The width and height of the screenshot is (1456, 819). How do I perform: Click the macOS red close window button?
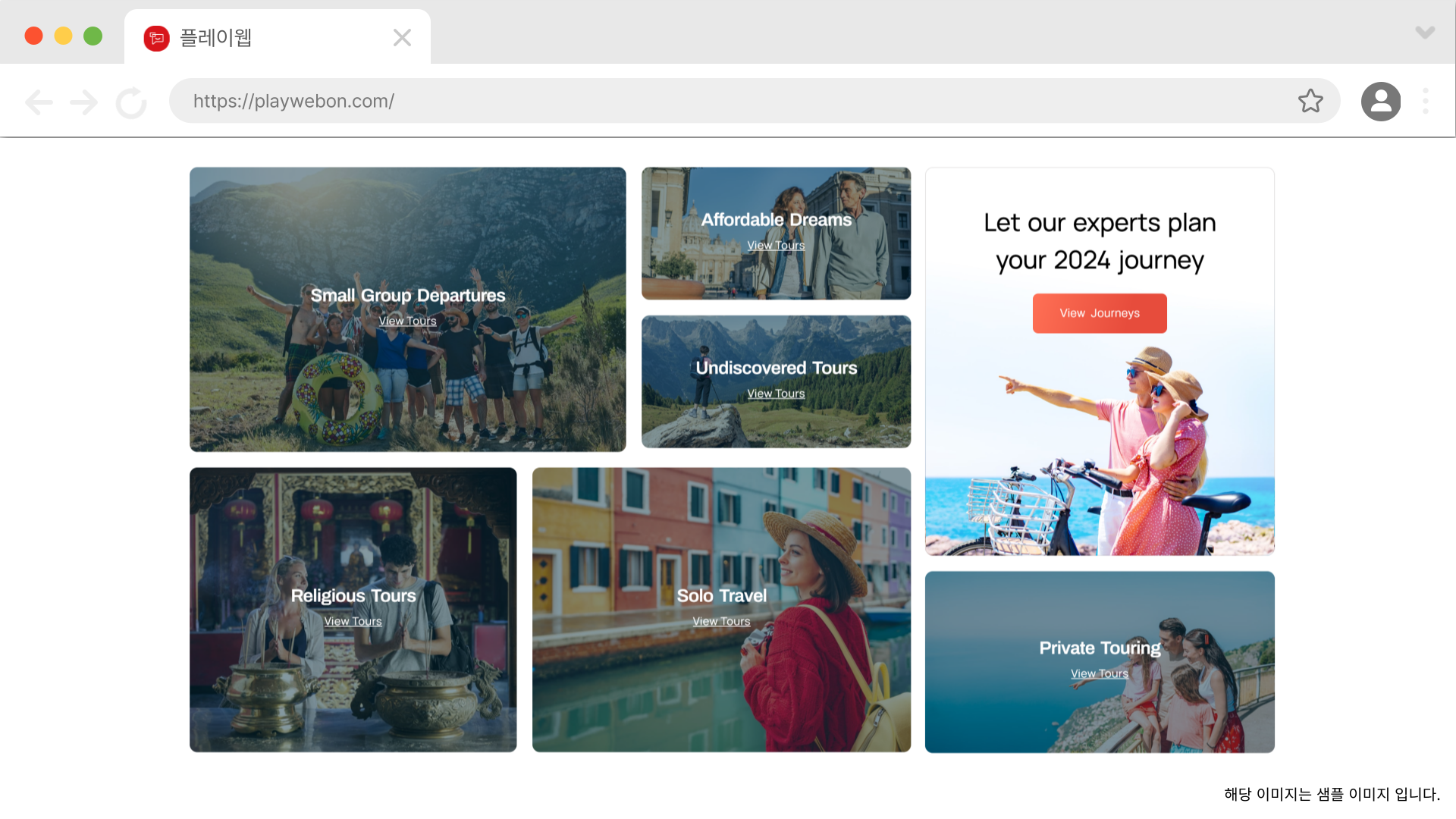tap(33, 36)
